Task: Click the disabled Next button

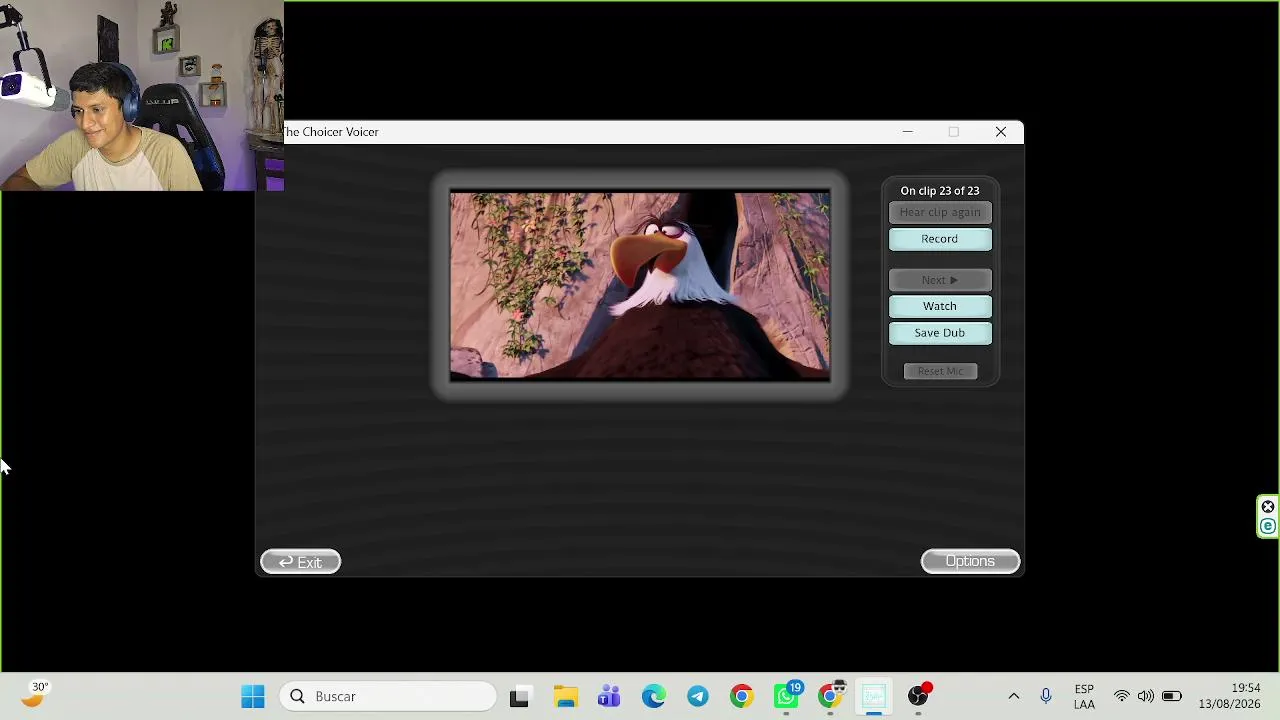Action: pos(940,280)
